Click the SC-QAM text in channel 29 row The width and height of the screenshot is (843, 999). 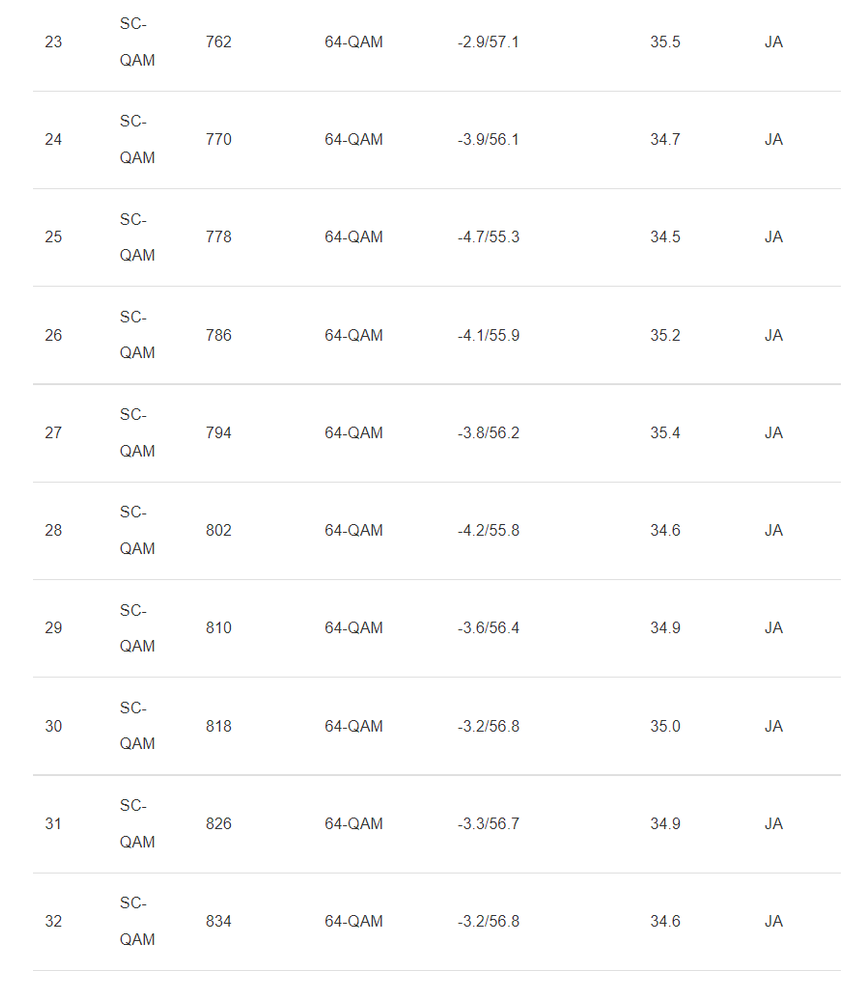[x=137, y=628]
